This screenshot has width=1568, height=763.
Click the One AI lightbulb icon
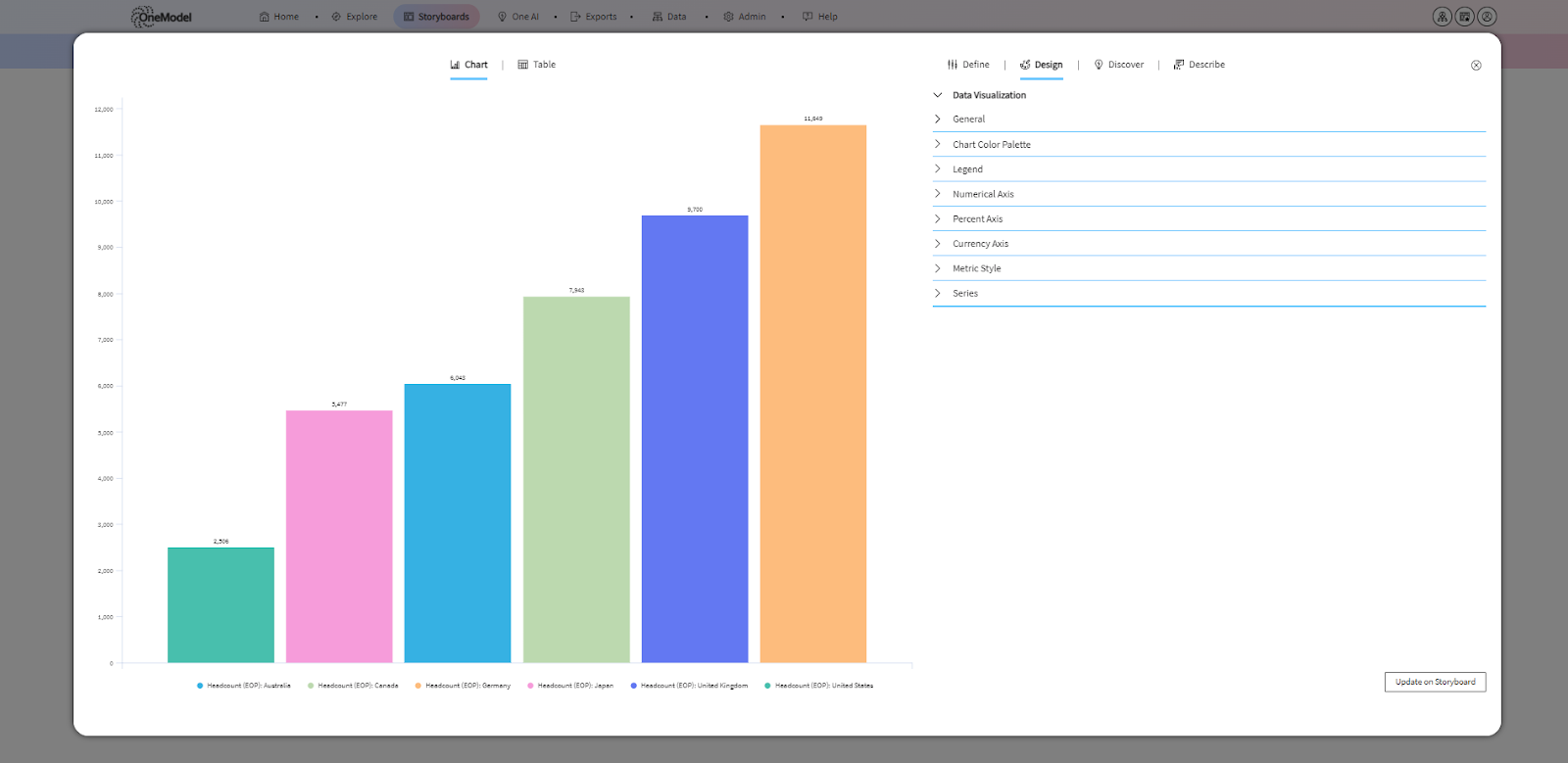click(x=503, y=17)
